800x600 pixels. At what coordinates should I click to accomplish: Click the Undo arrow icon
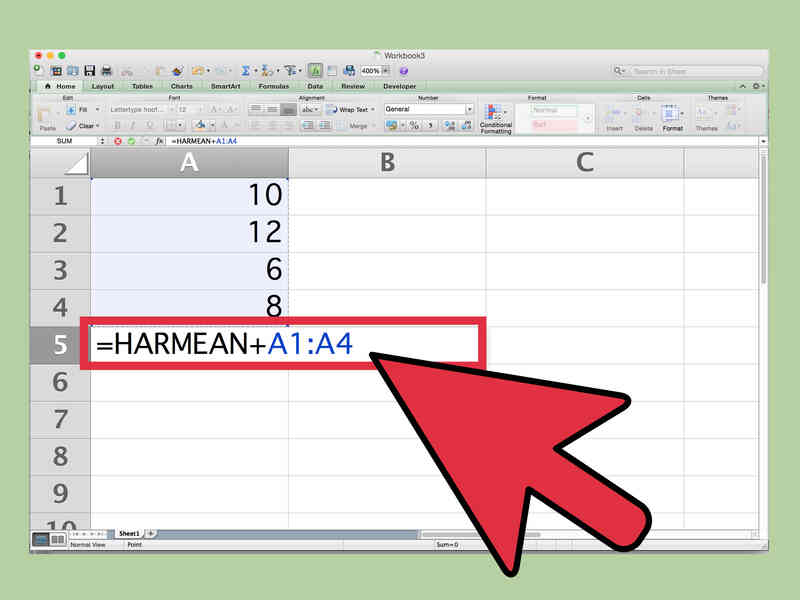pyautogui.click(x=198, y=71)
